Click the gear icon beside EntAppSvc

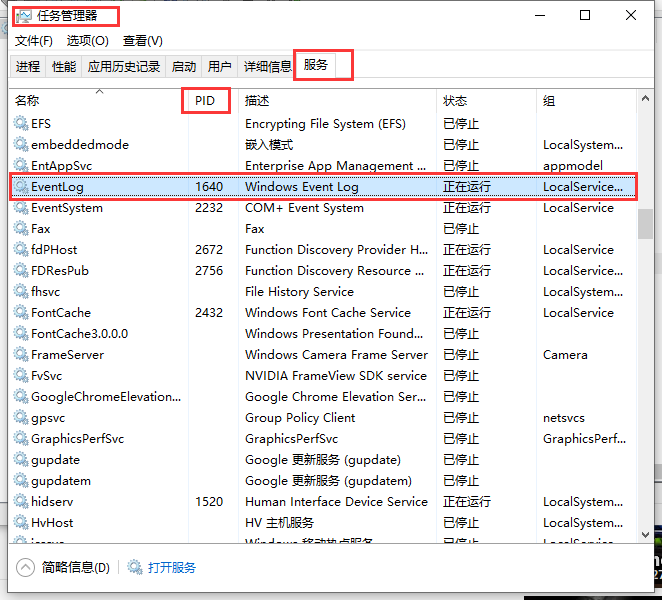(21, 165)
